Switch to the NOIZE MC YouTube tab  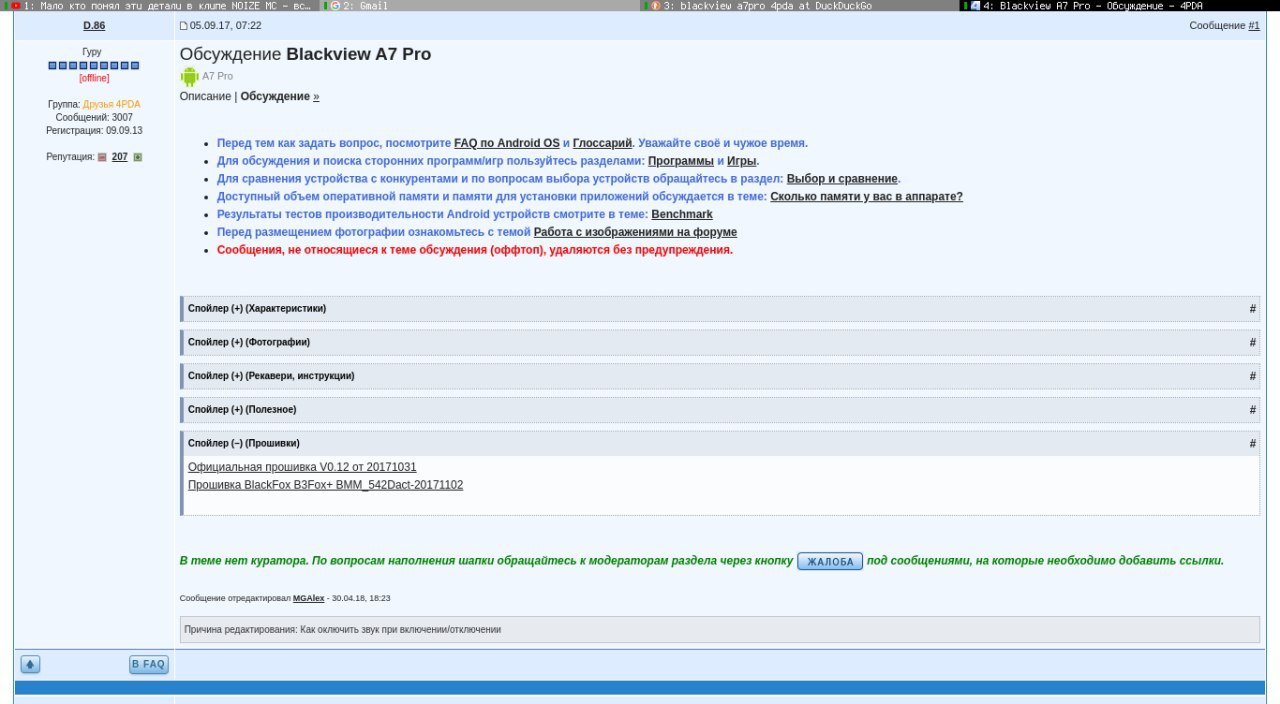[160, 5]
